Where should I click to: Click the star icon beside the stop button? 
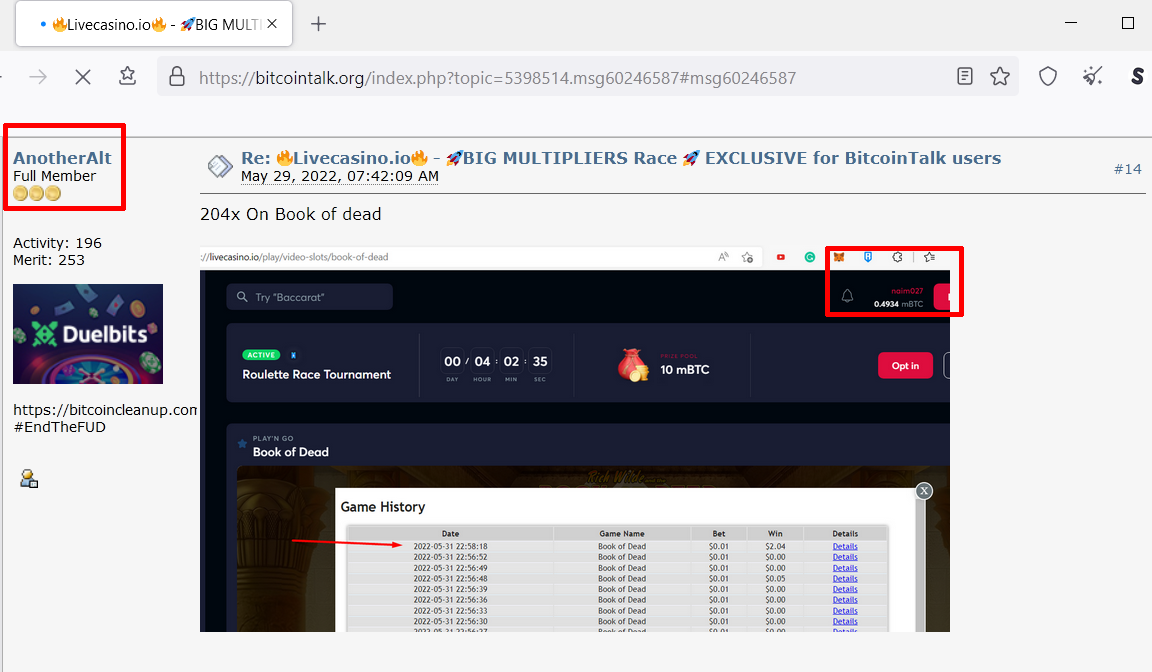(128, 76)
